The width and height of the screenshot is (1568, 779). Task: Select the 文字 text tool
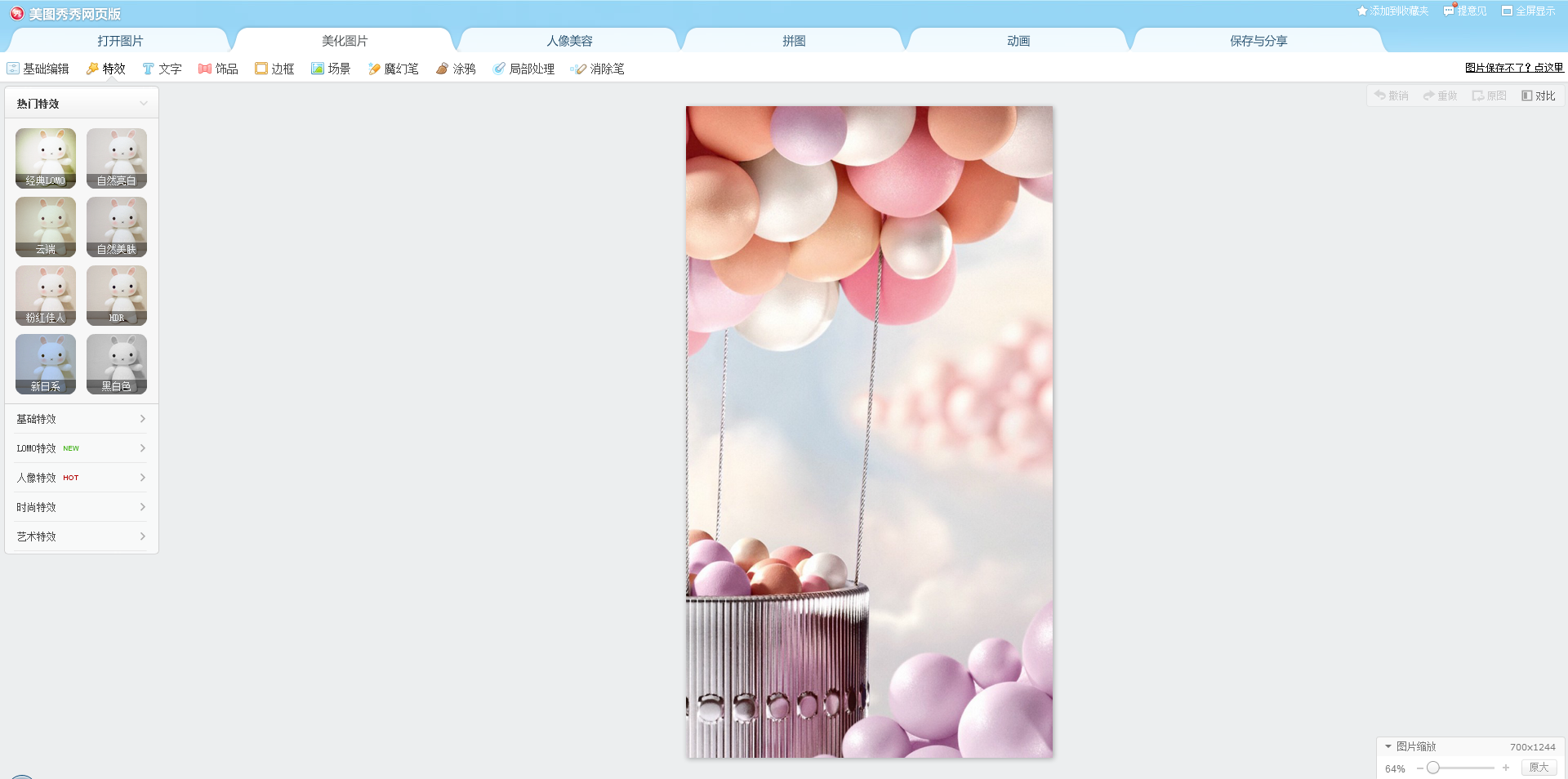(162, 69)
